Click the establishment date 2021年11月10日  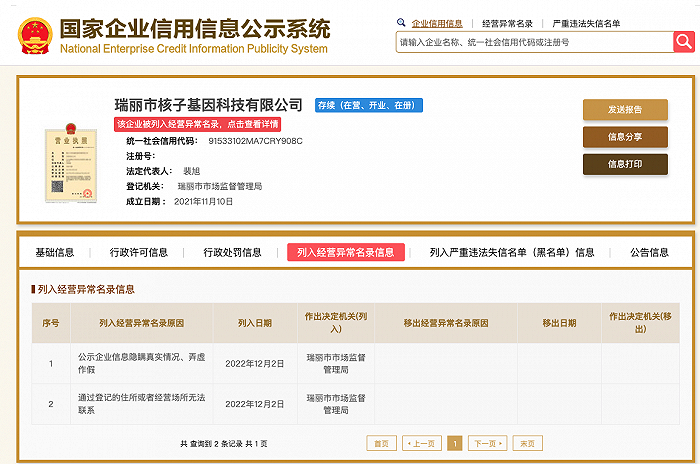pyautogui.click(x=204, y=201)
